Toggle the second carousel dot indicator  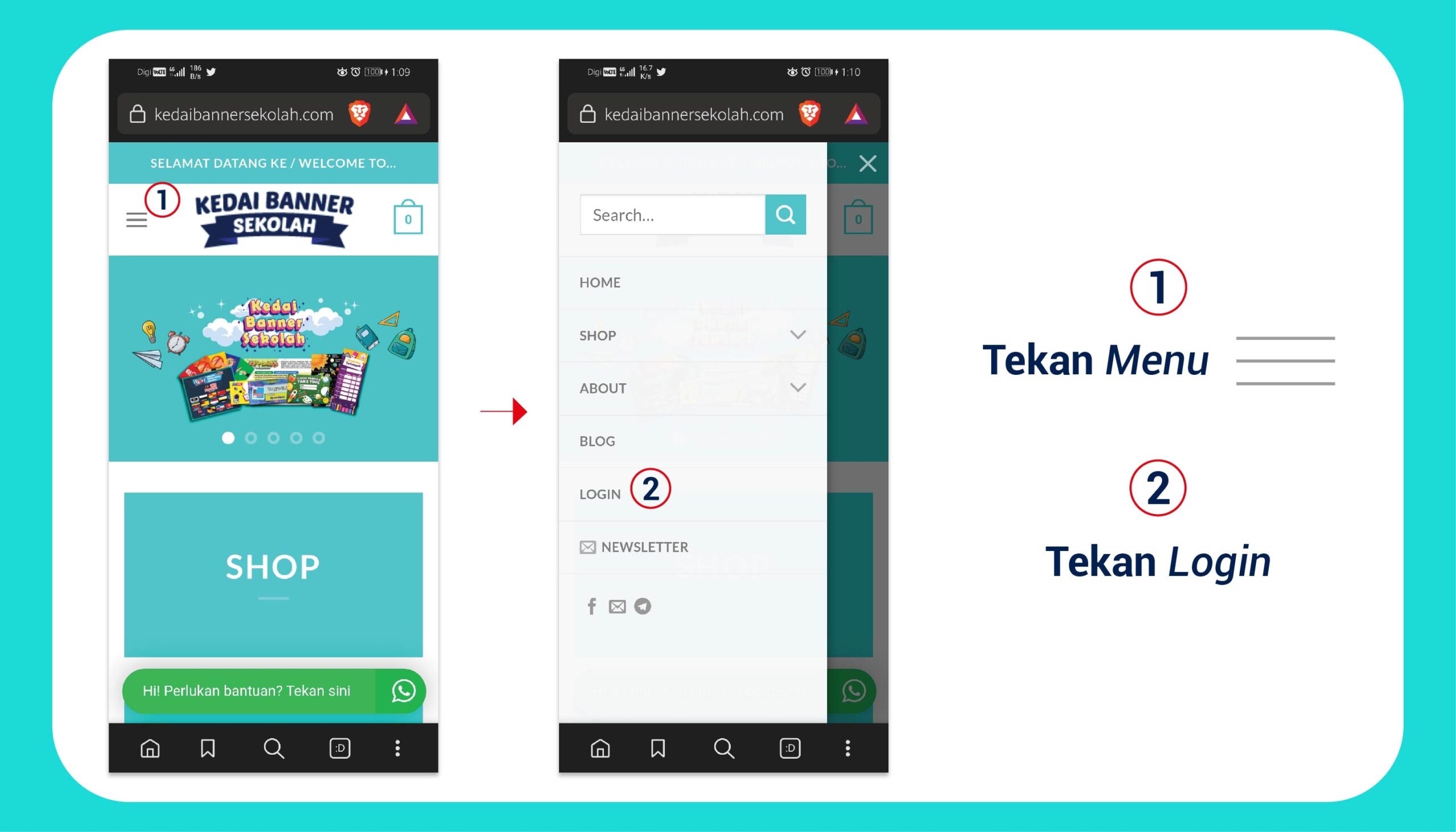click(250, 437)
